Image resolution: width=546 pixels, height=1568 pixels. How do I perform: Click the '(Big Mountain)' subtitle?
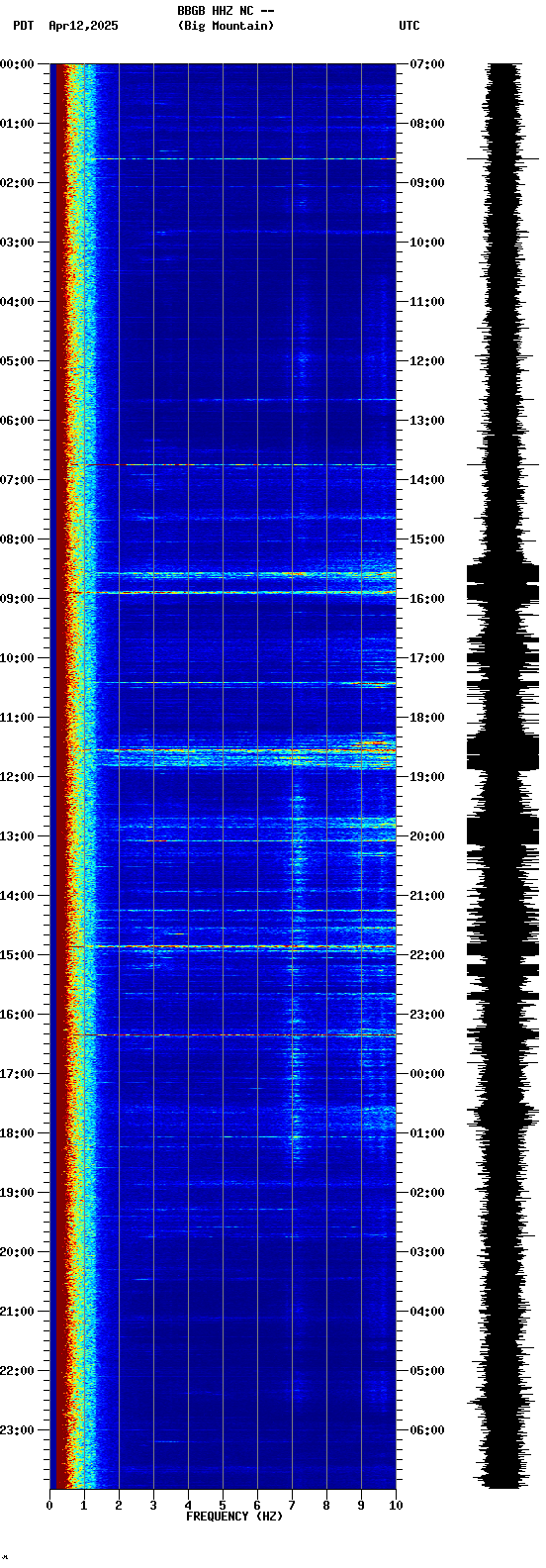(226, 26)
